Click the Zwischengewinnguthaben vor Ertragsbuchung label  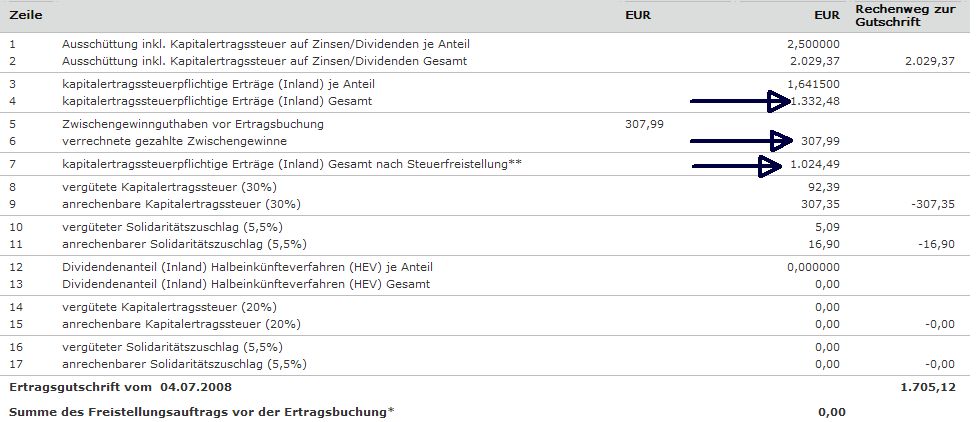point(192,124)
